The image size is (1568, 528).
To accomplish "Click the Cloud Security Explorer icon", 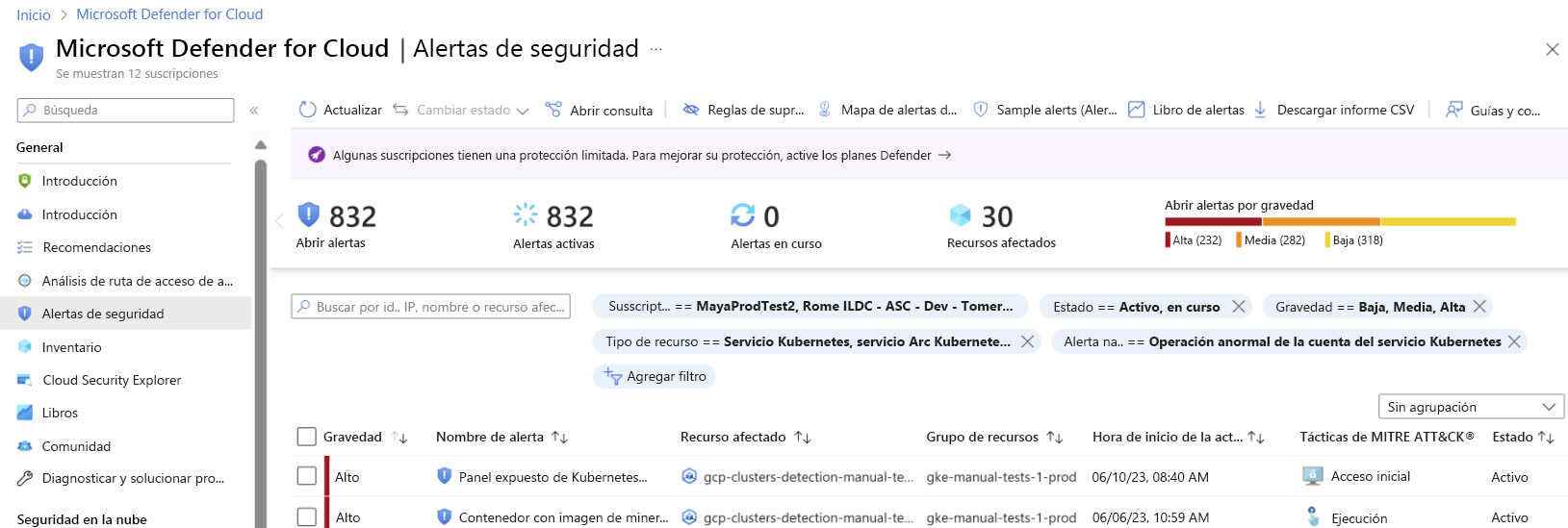I will click(x=25, y=380).
